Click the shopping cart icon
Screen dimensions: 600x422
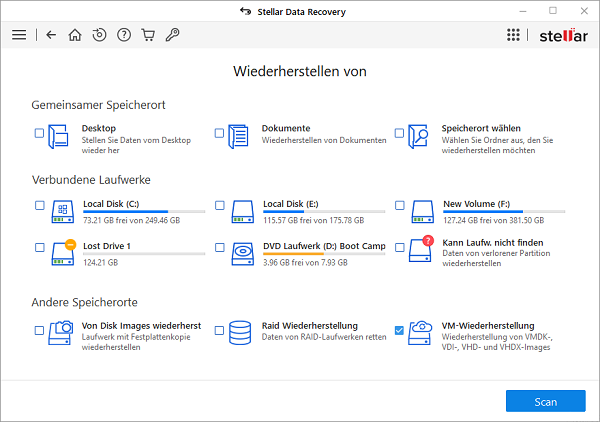coord(148,35)
